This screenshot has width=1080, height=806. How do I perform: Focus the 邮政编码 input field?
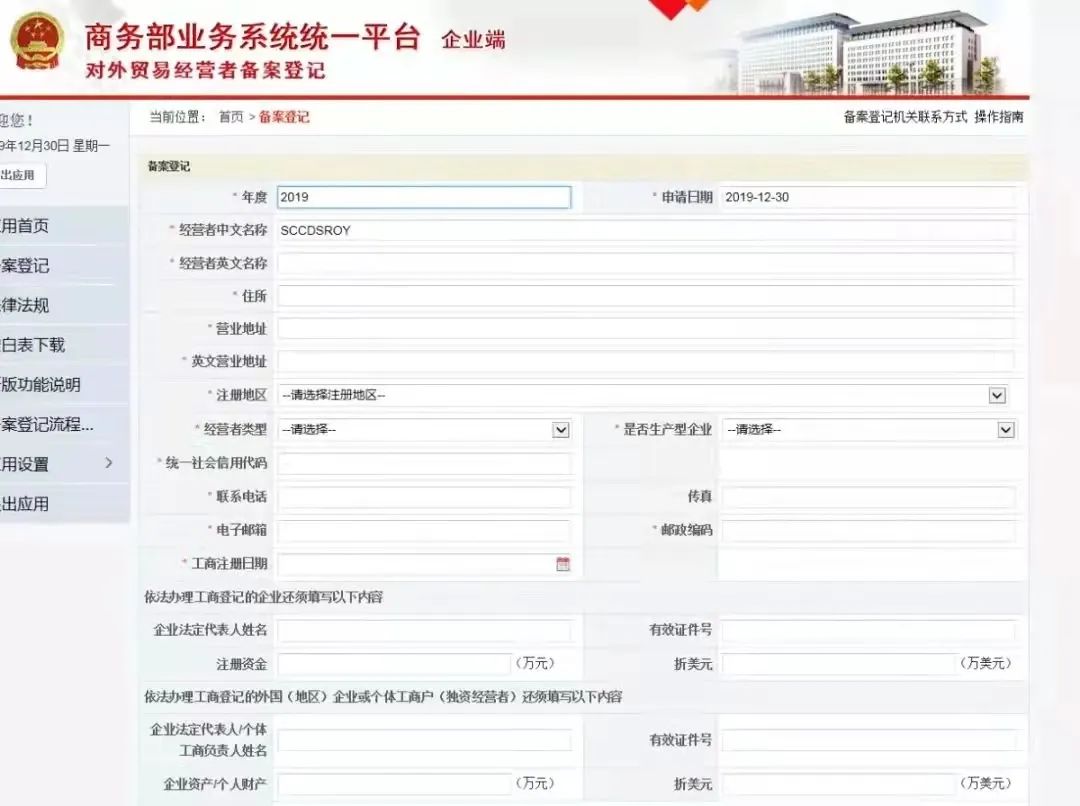tap(868, 531)
